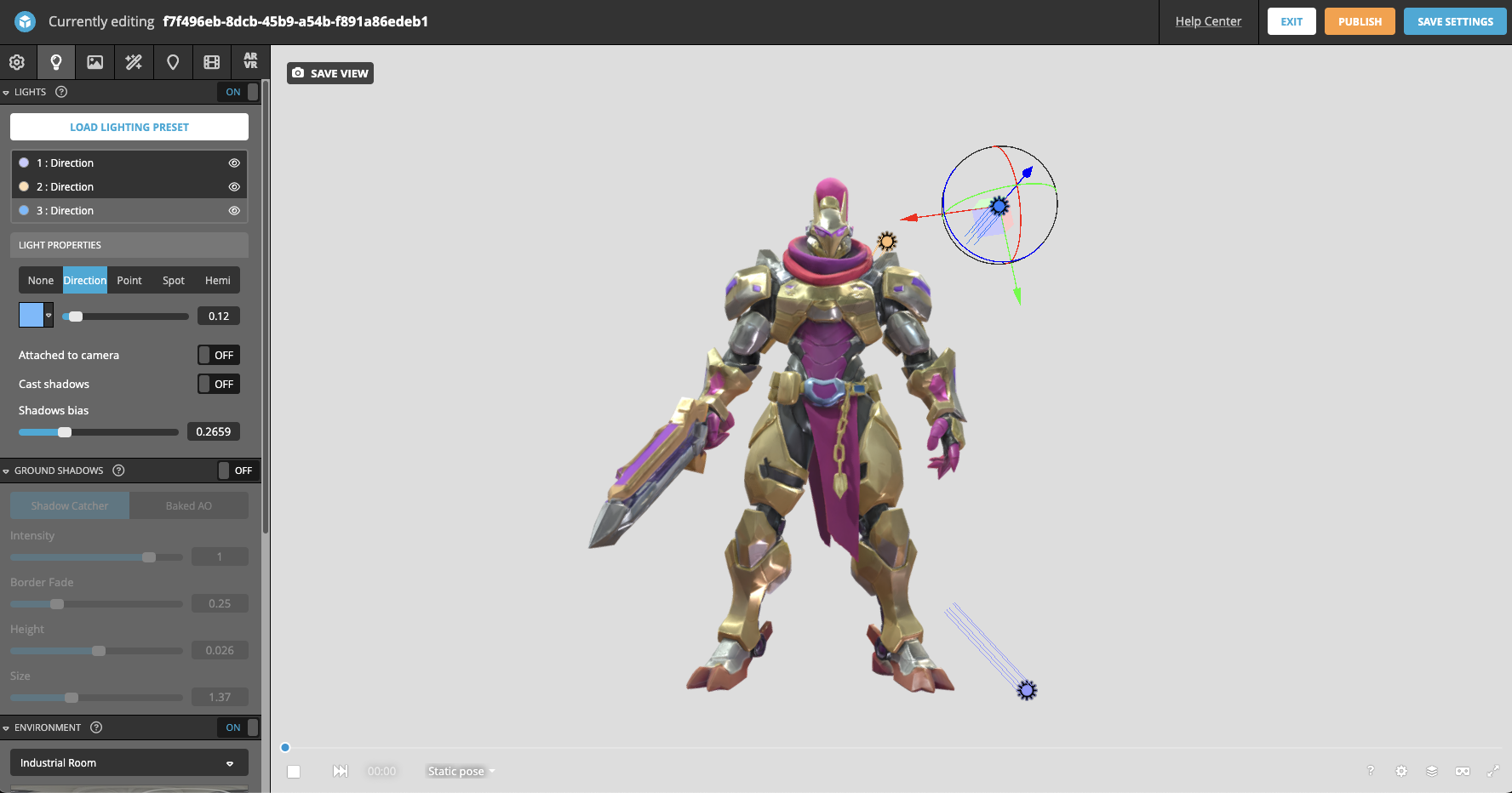This screenshot has height=793, width=1512.
Task: Collapse the Ground Shadows section
Action: tap(6, 471)
